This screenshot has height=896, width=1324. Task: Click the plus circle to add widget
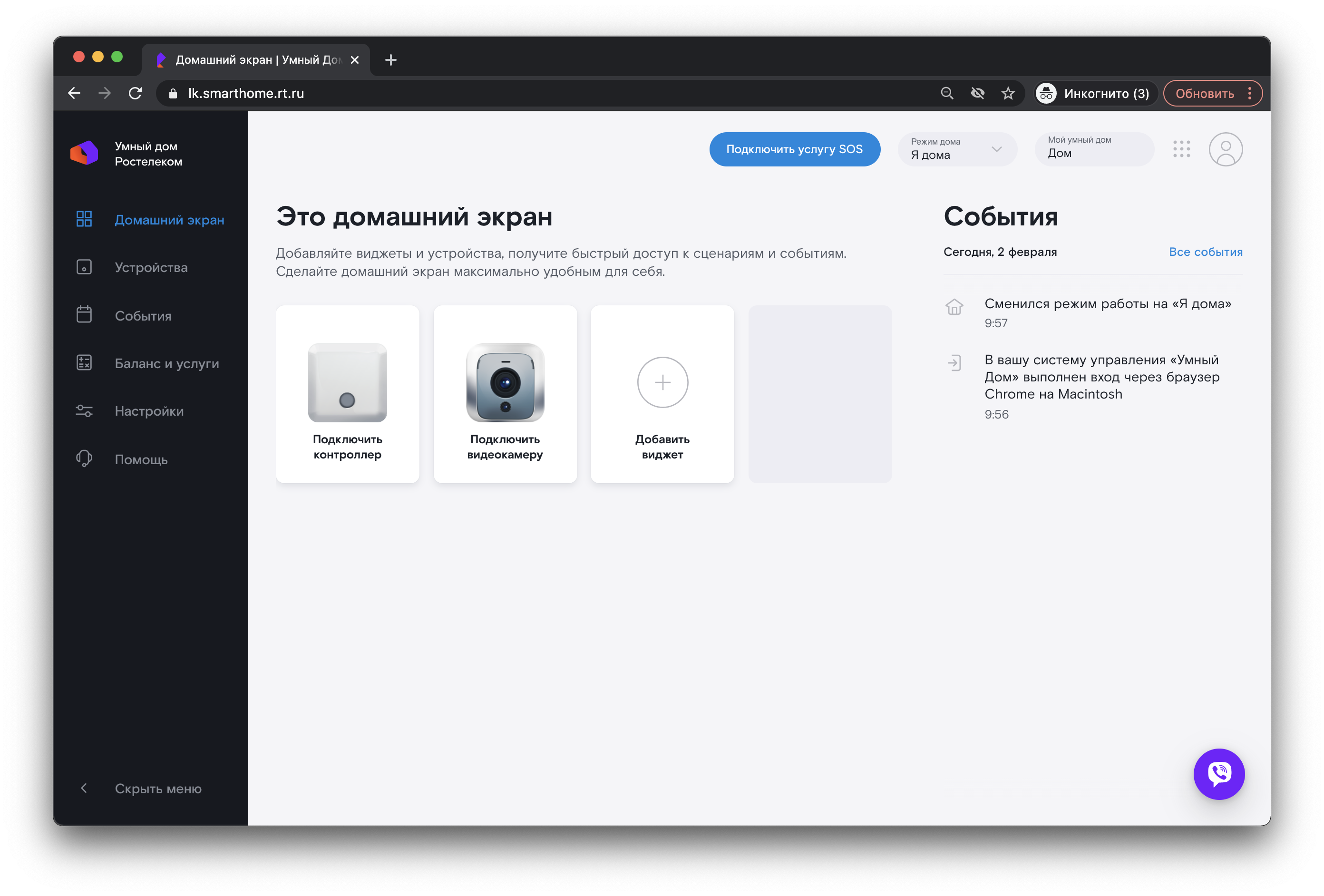click(662, 382)
